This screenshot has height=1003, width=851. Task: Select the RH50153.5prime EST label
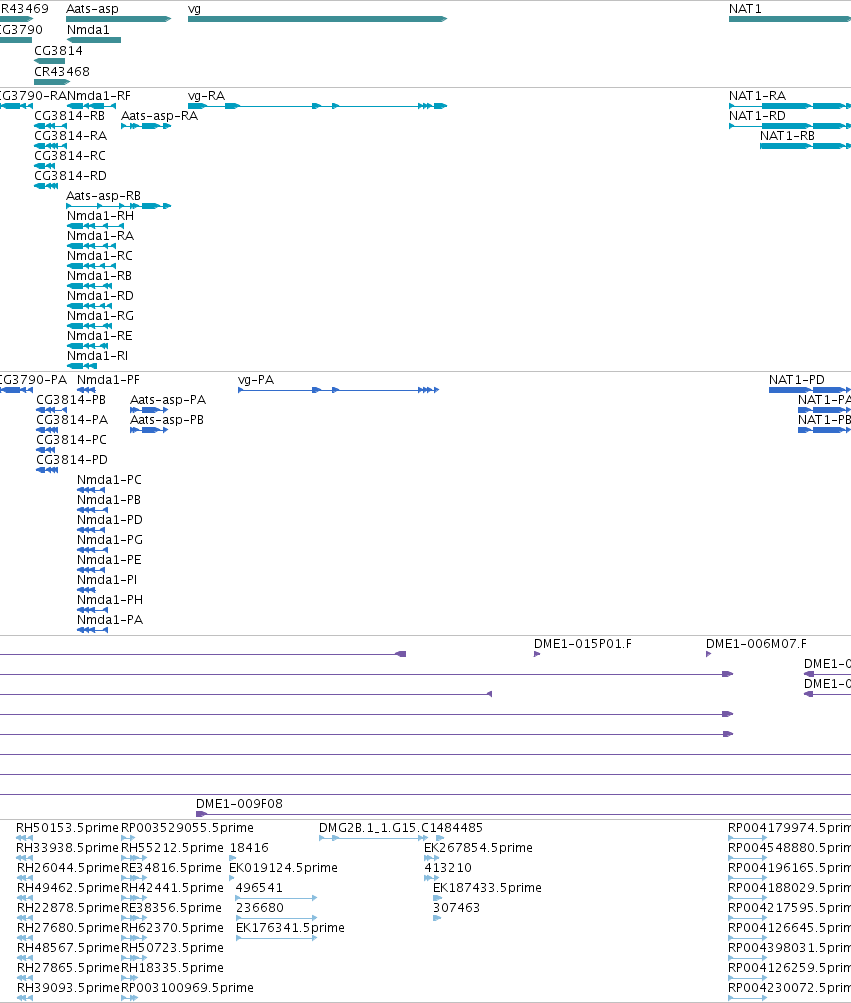coord(68,828)
